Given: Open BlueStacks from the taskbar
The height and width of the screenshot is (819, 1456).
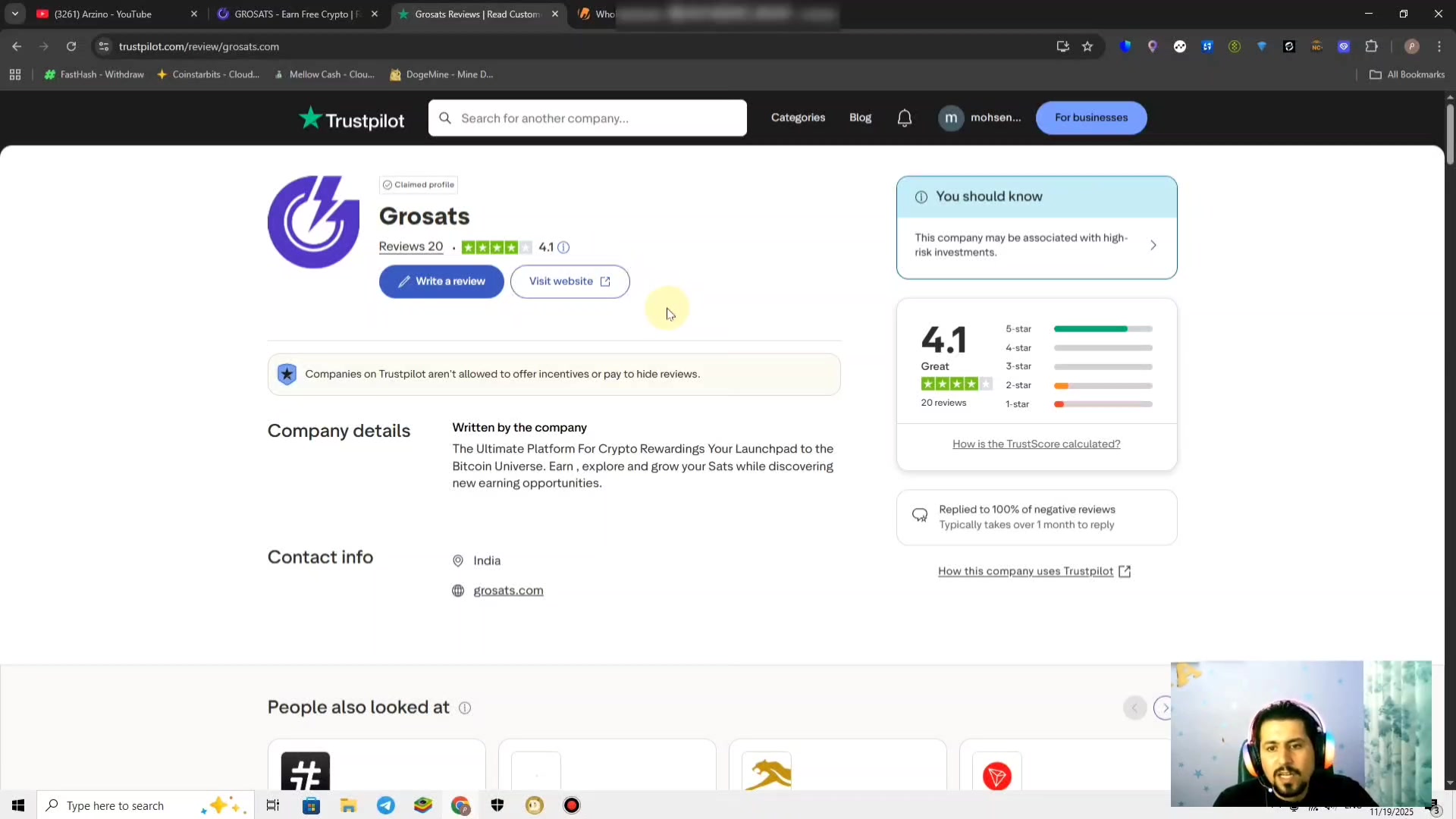Looking at the screenshot, I should point(423,805).
